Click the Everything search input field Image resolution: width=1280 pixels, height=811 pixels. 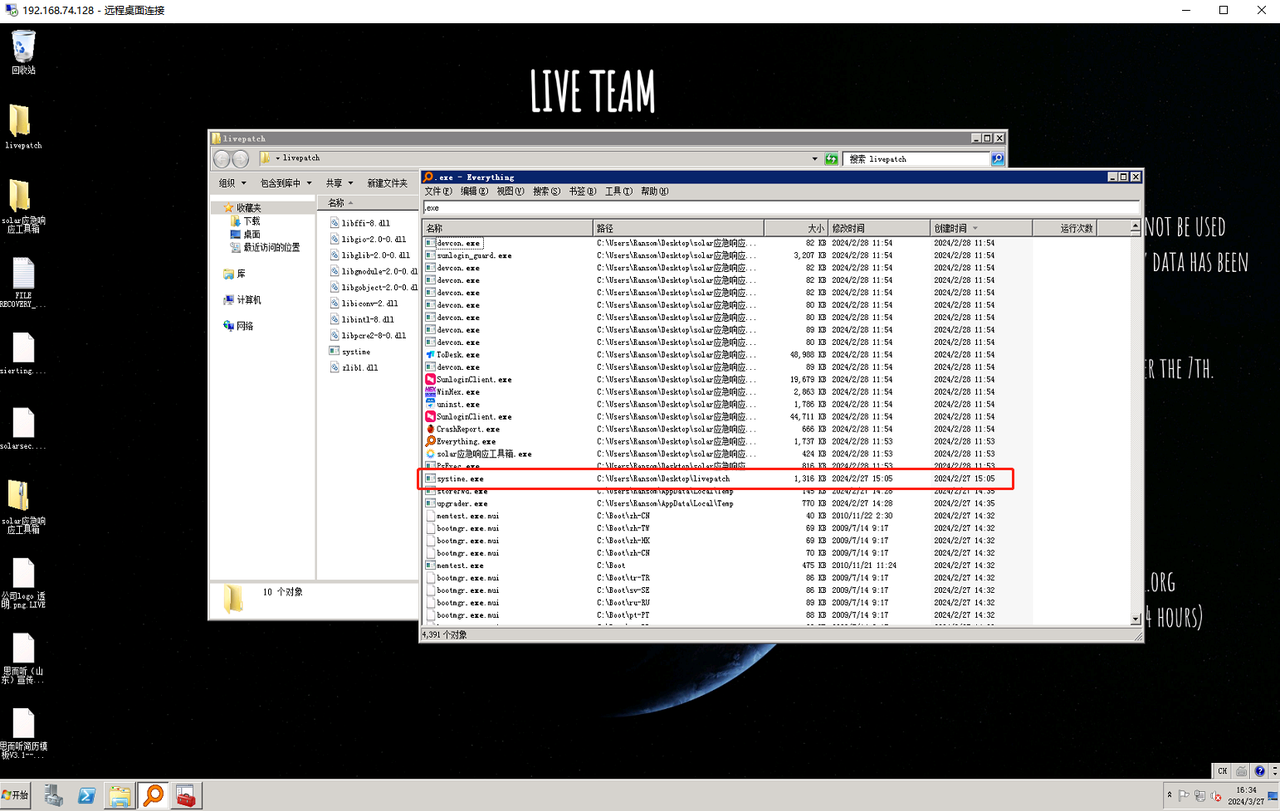tap(780, 208)
